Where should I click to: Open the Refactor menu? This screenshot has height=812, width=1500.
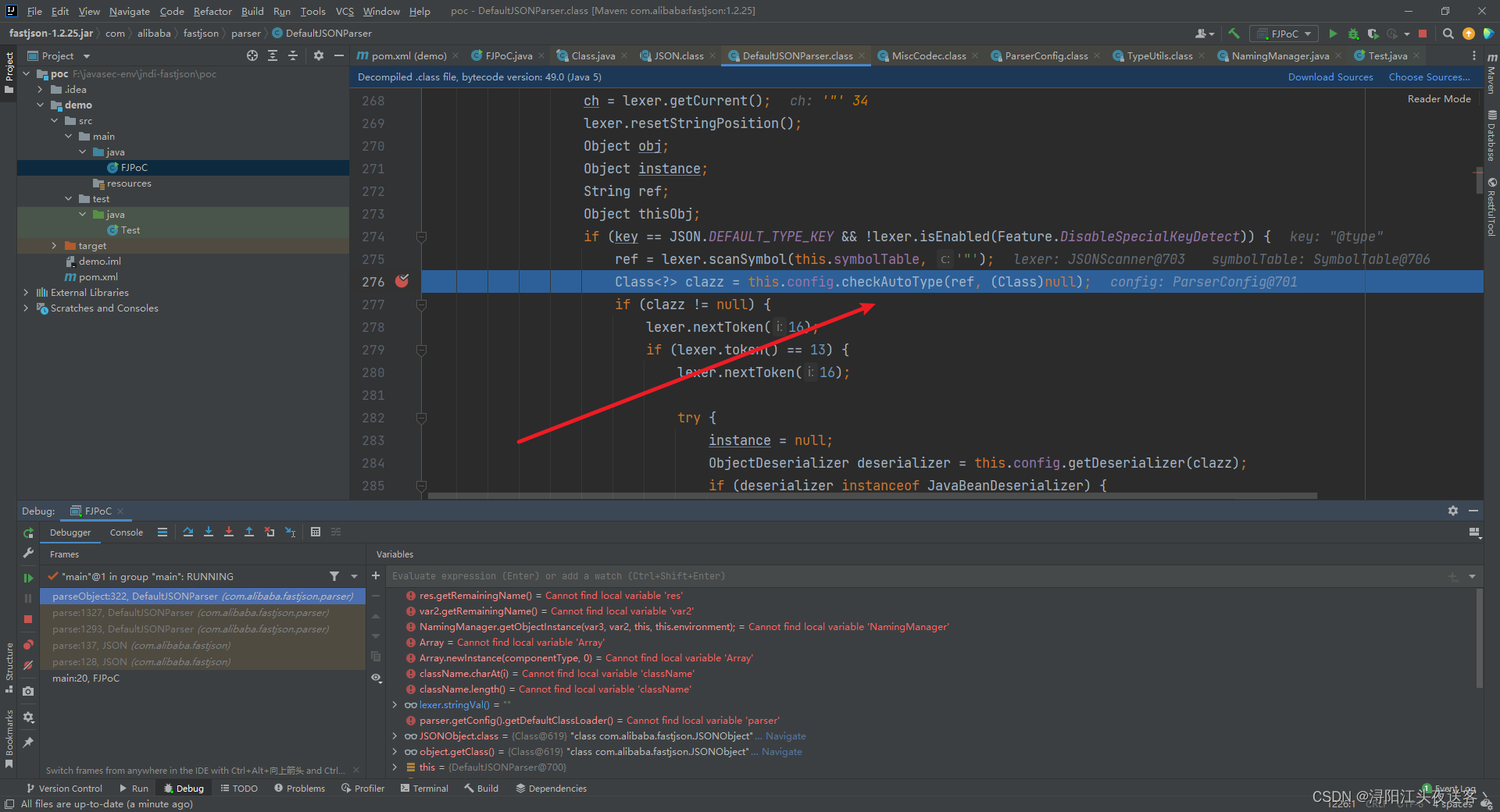click(x=212, y=11)
